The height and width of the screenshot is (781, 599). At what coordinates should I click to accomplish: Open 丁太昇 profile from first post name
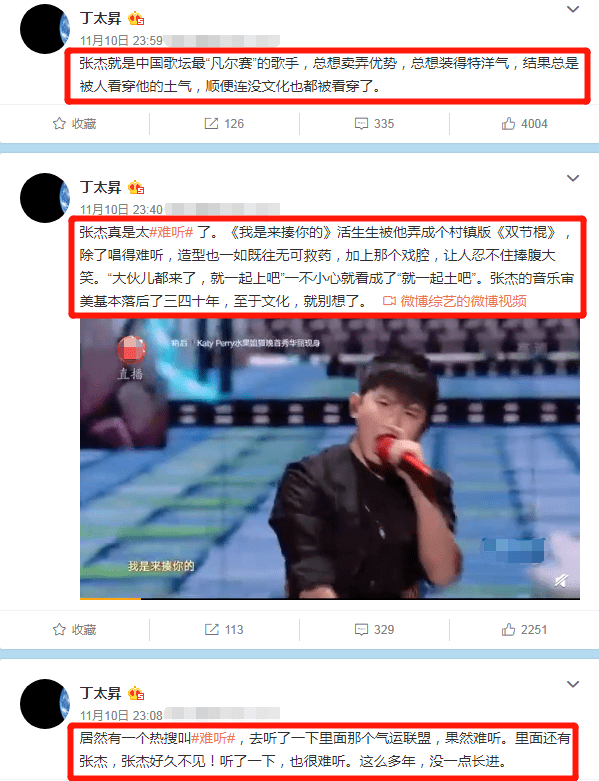point(101,18)
